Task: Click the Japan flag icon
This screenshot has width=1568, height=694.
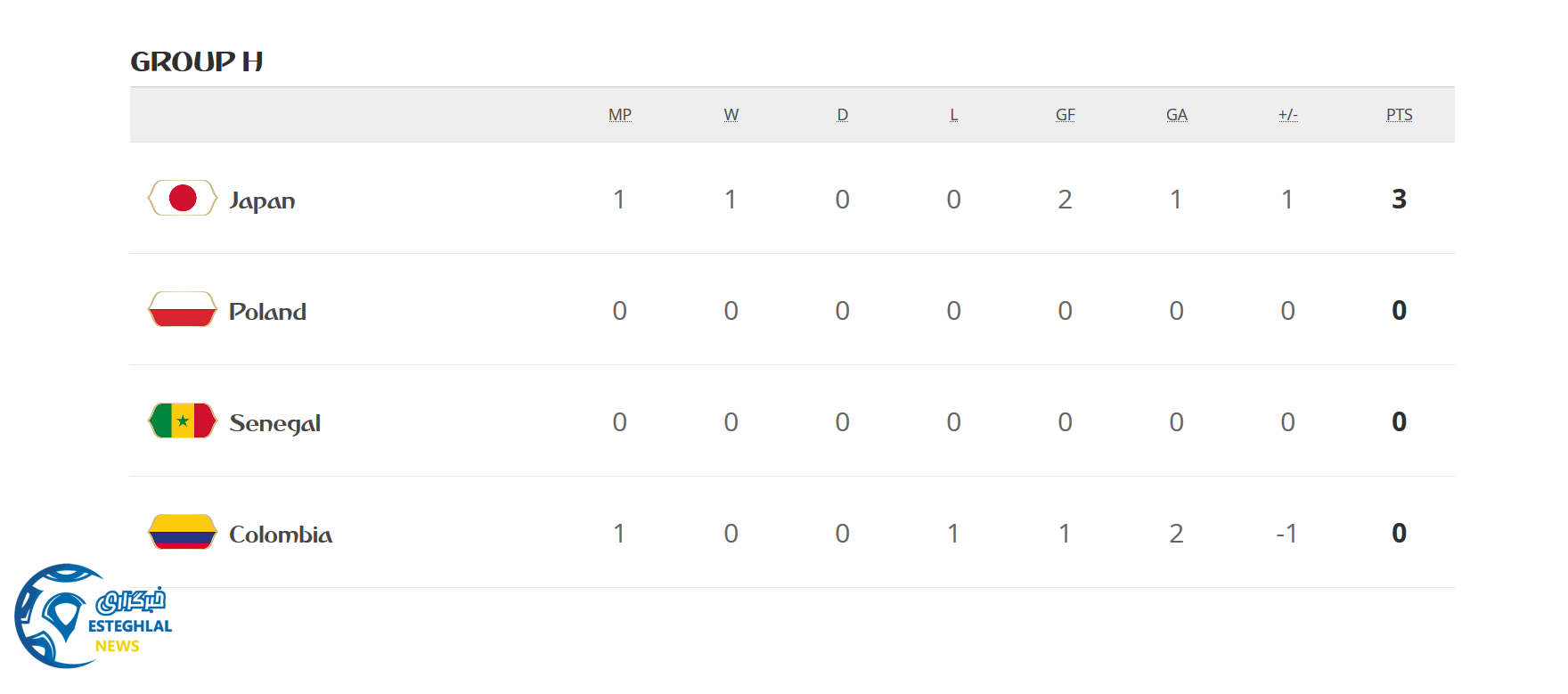Action: click(x=182, y=198)
